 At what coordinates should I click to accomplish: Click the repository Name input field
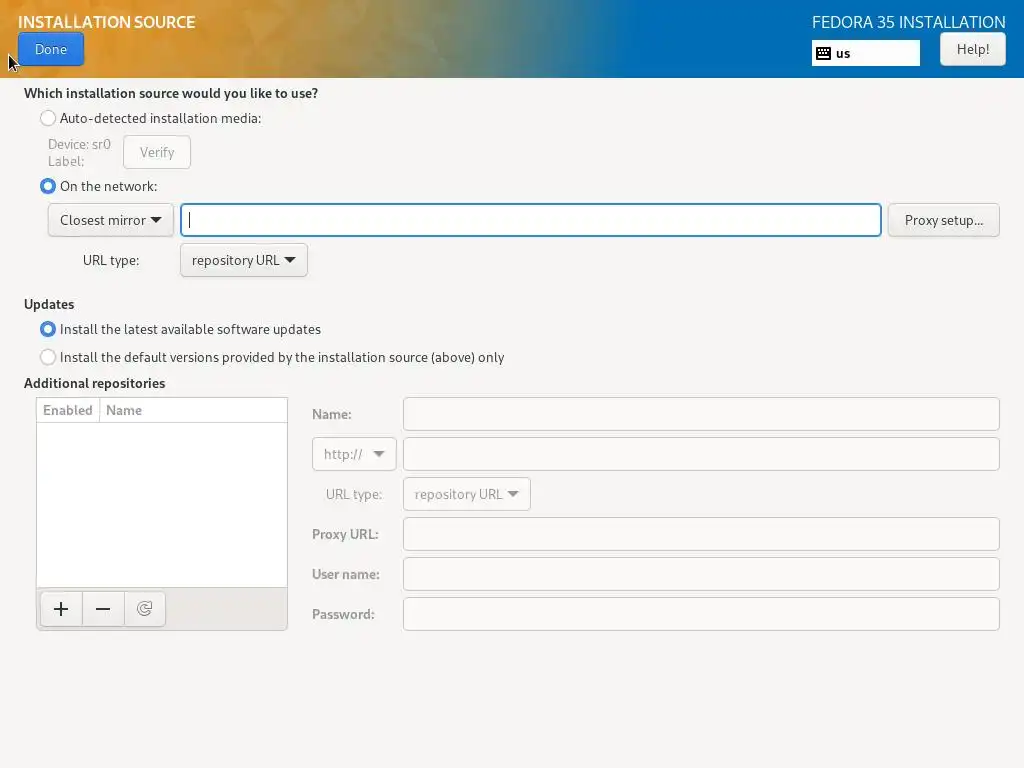pyautogui.click(x=701, y=414)
